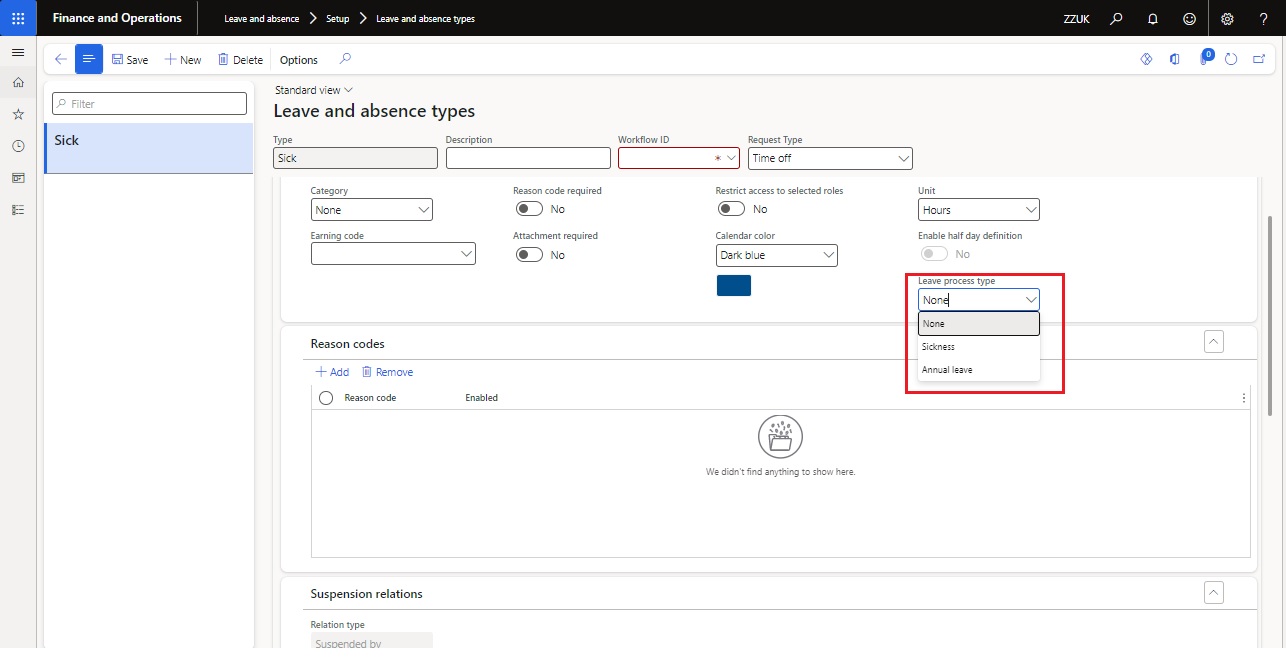Add a new reason code
This screenshot has height=662, width=1286.
[x=331, y=371]
